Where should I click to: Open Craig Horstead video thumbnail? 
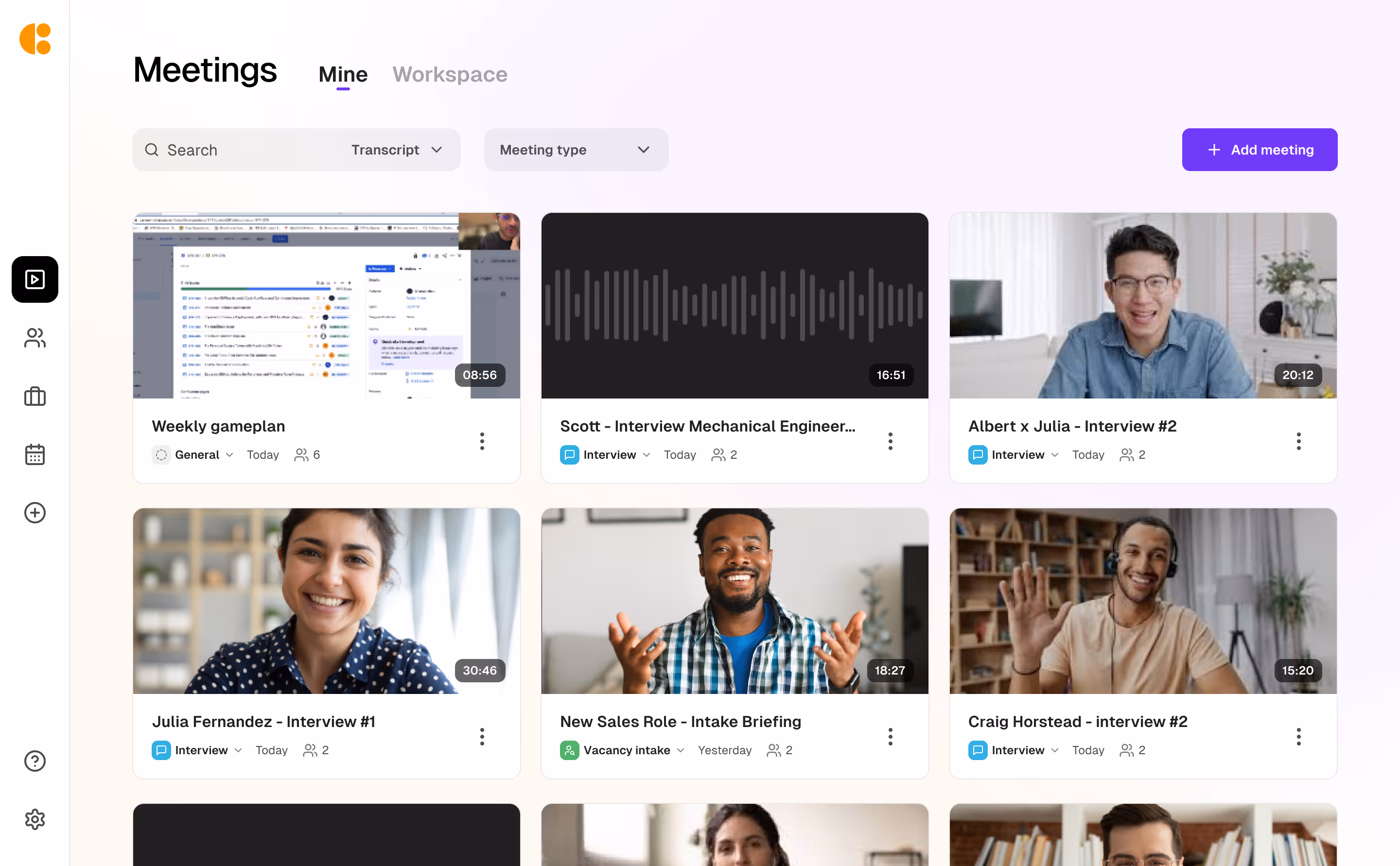click(x=1143, y=602)
